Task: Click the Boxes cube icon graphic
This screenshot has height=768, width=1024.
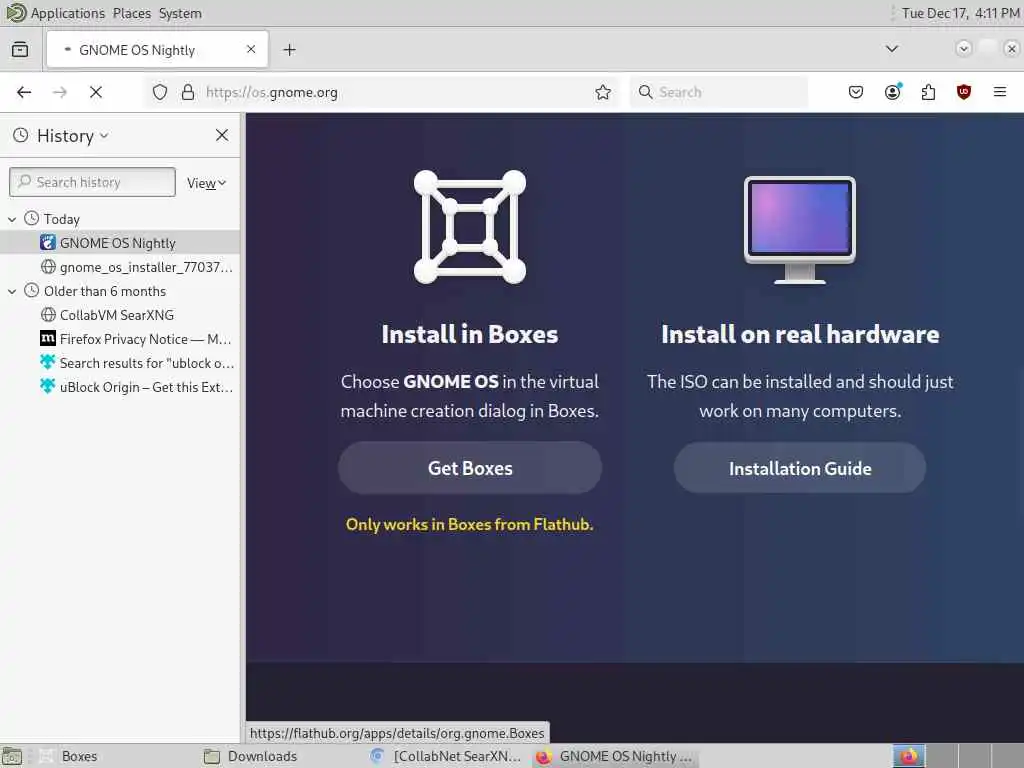Action: pyautogui.click(x=470, y=227)
